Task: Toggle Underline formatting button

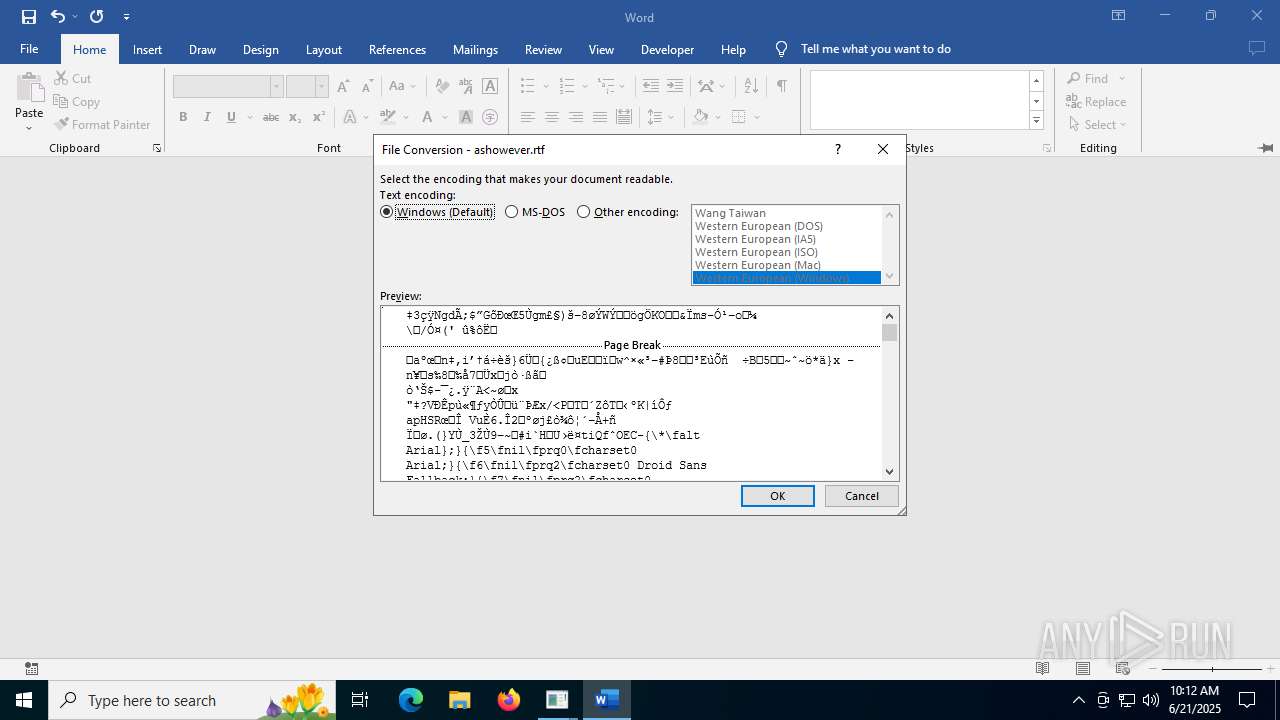Action: tap(231, 117)
